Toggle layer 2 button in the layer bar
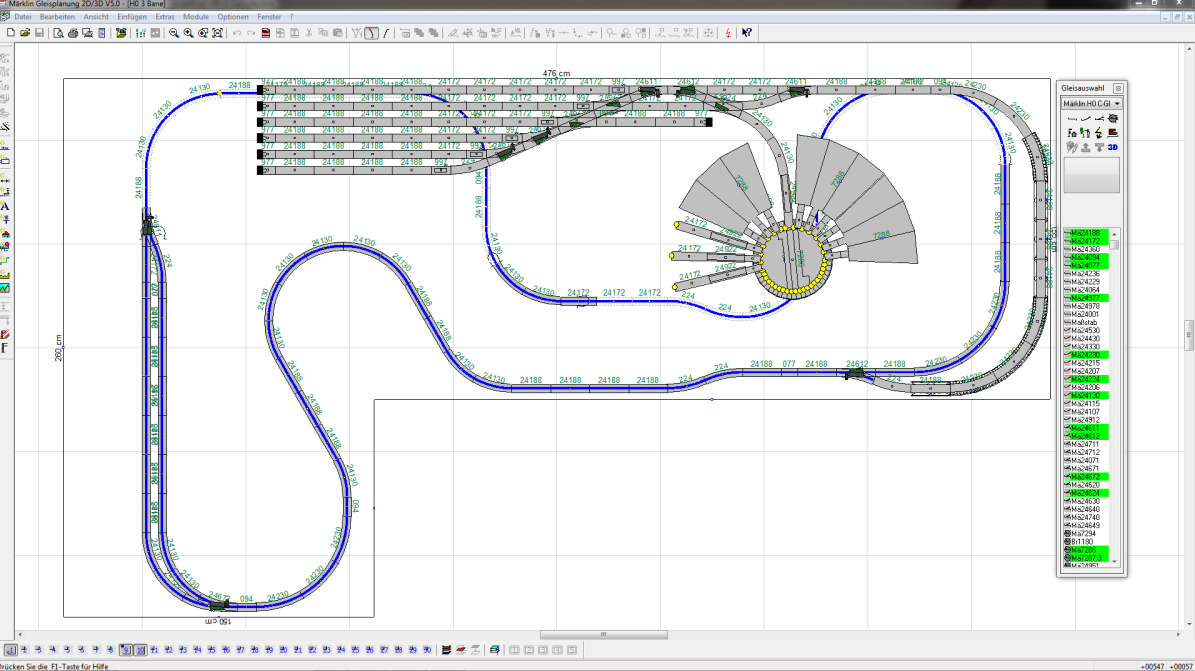The width and height of the screenshot is (1195, 671). click(25, 650)
